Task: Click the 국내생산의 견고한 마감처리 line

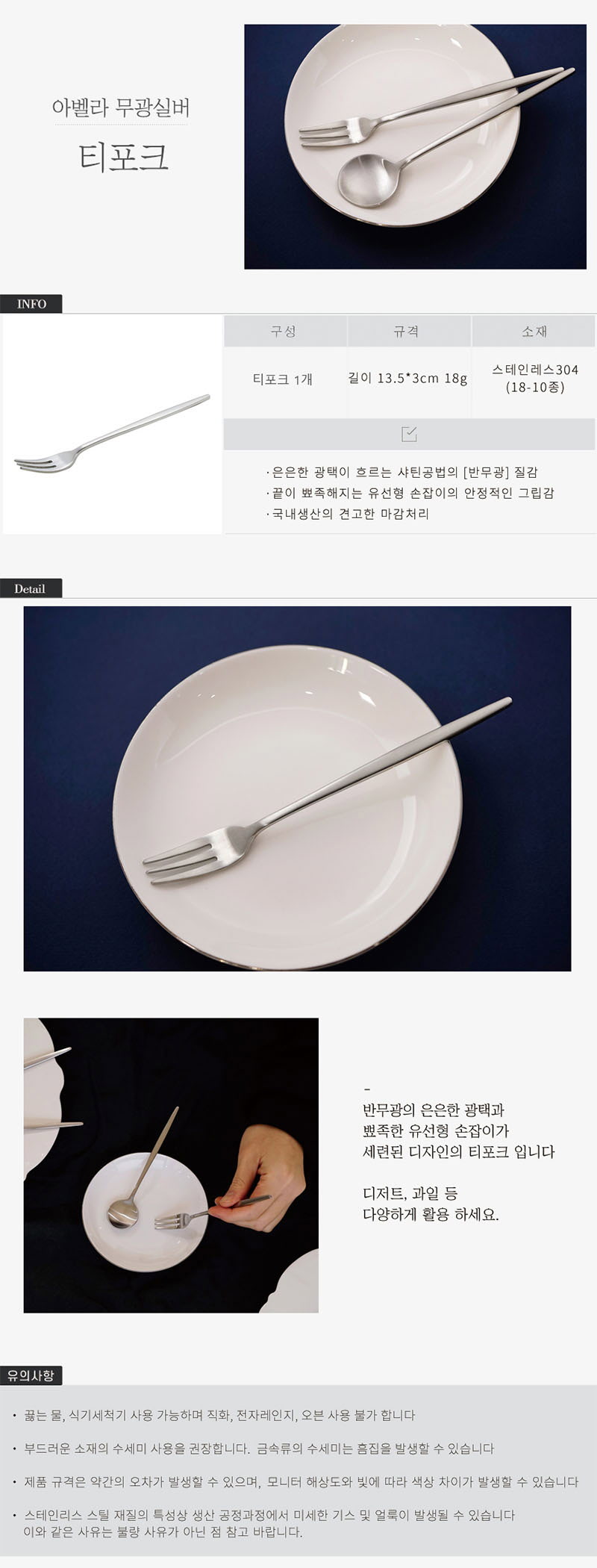Action: 348,514
